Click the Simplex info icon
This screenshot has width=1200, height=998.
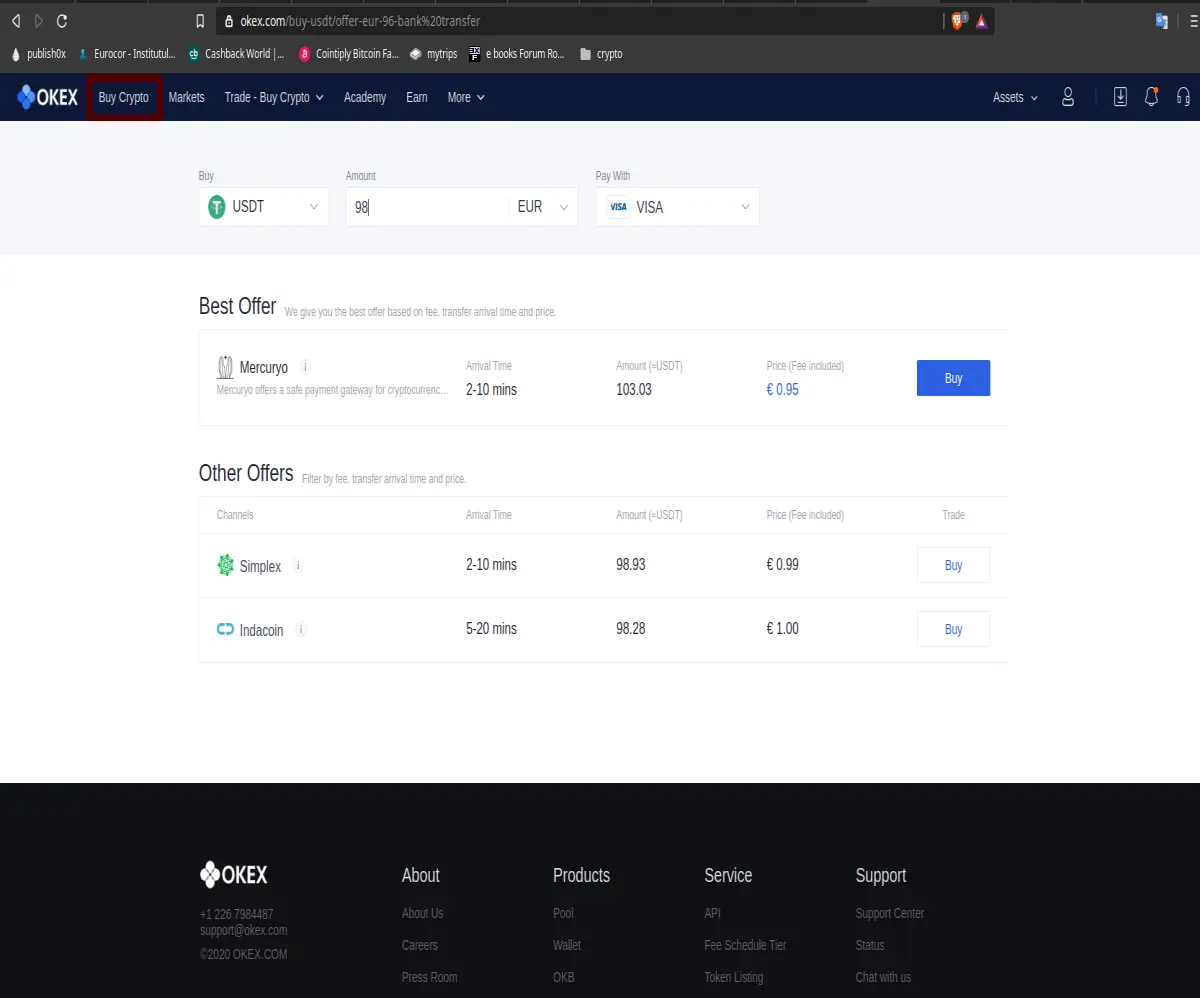298,565
